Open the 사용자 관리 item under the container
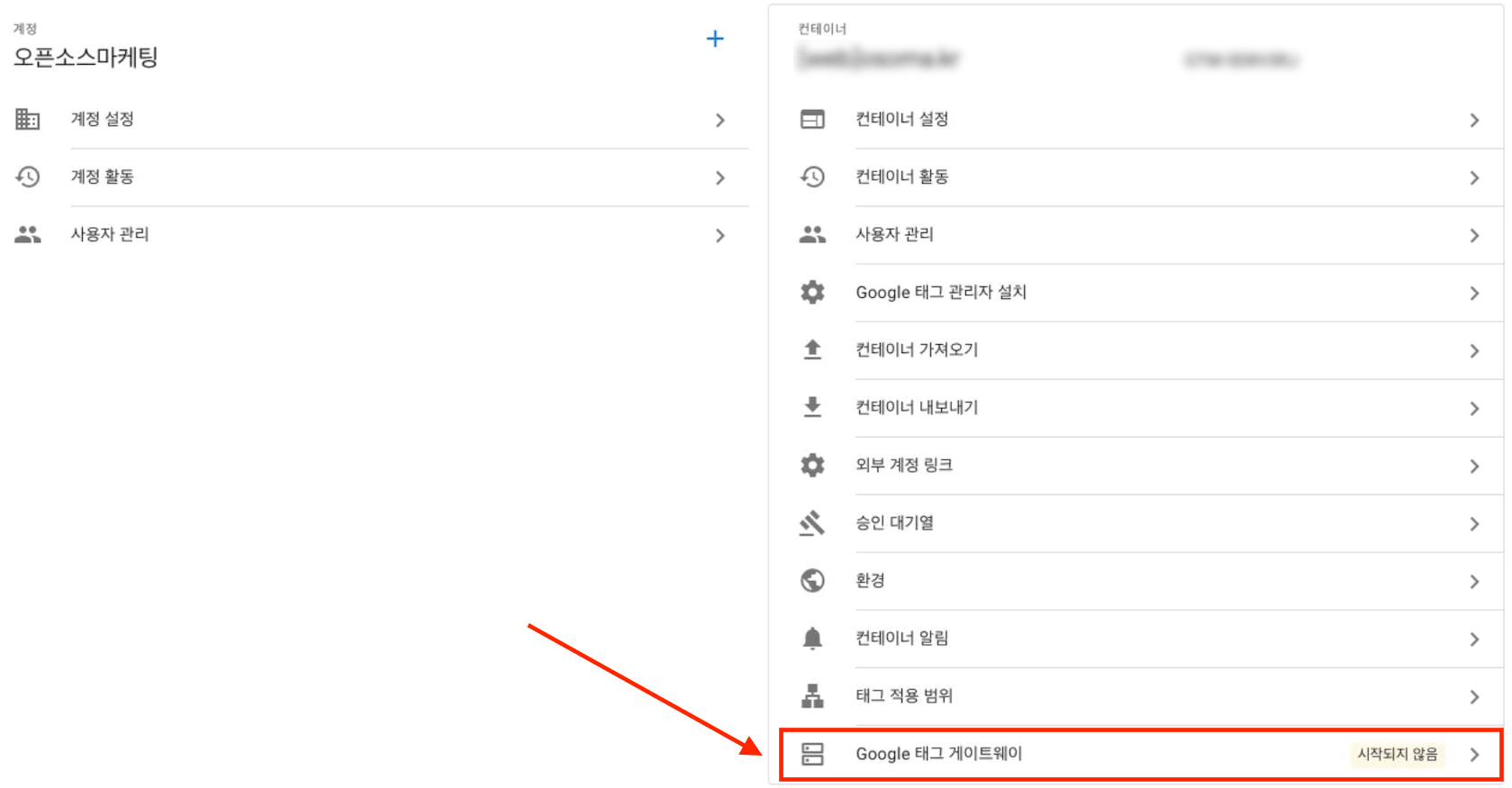This screenshot has height=788, width=1512. coord(894,234)
